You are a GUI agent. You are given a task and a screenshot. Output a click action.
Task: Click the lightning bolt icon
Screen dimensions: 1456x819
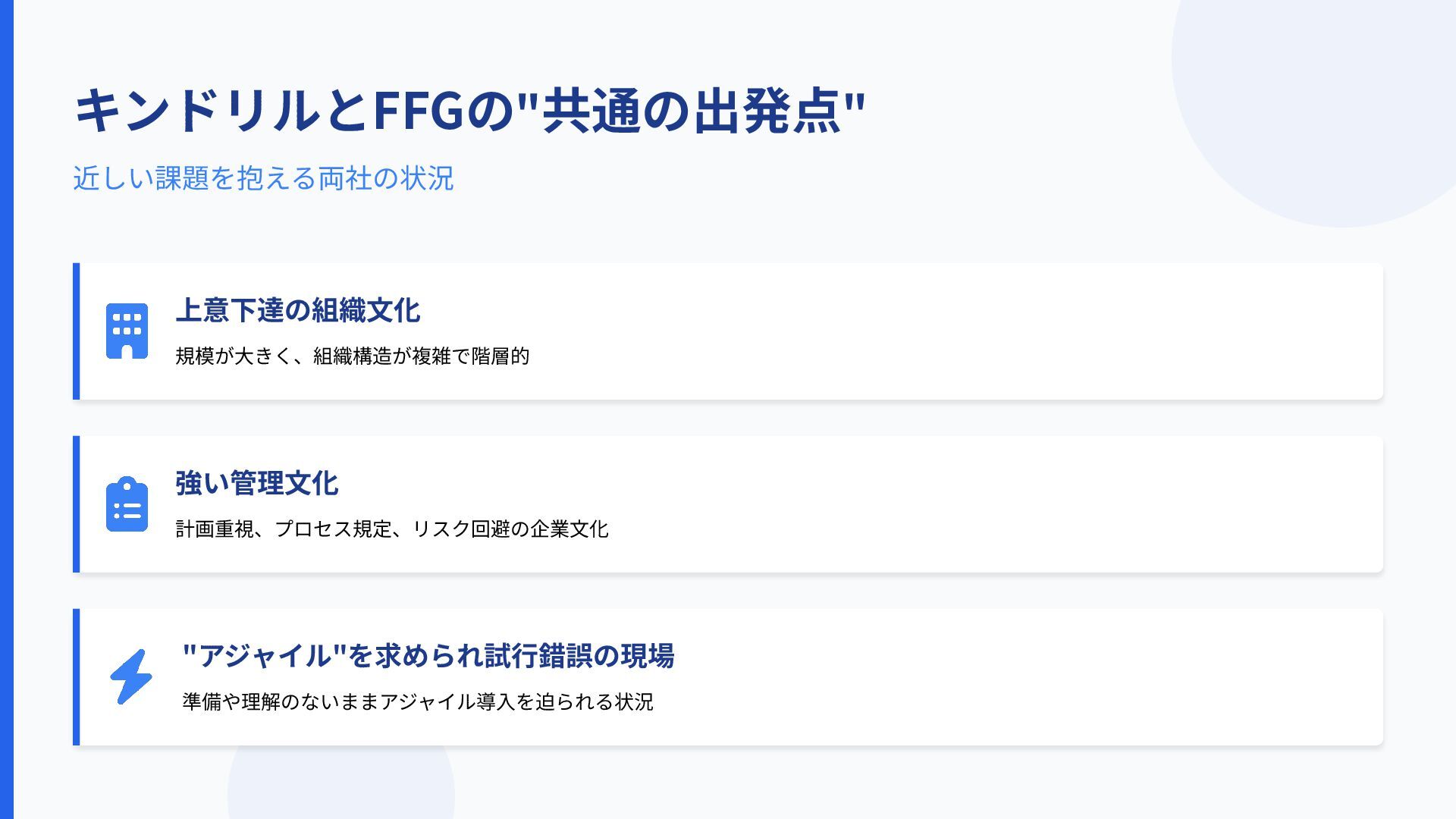(x=130, y=676)
